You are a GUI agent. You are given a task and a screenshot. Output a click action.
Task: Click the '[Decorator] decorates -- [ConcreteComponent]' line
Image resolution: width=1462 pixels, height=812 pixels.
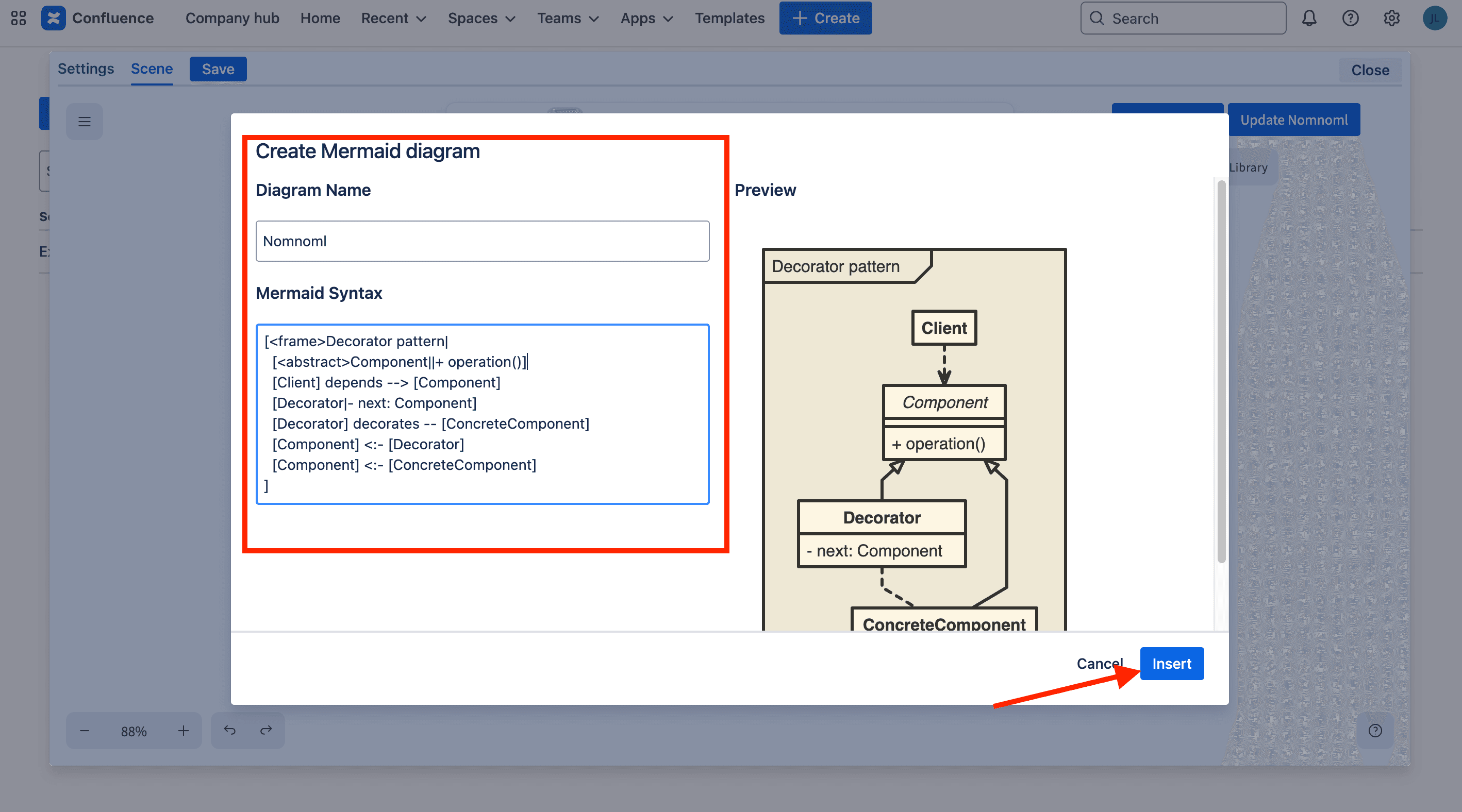(431, 424)
